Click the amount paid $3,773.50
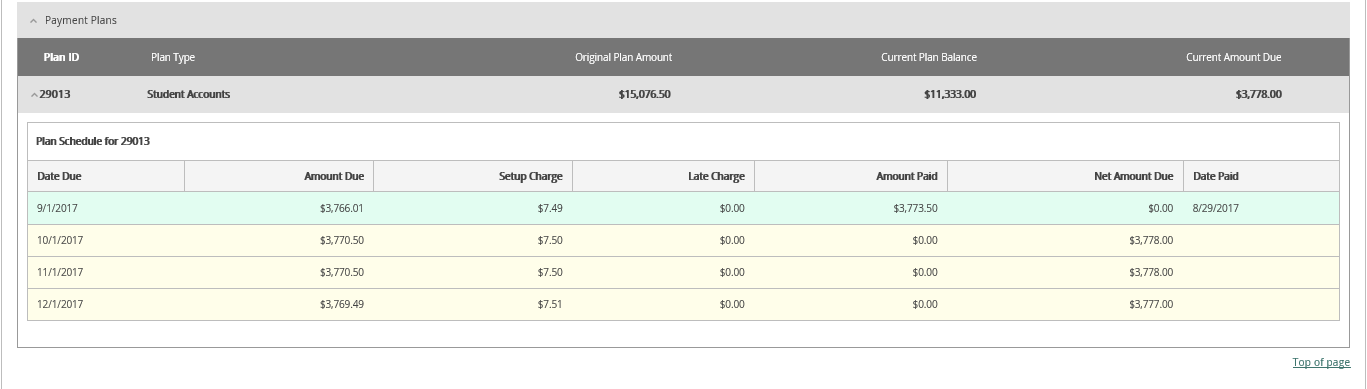 [915, 208]
